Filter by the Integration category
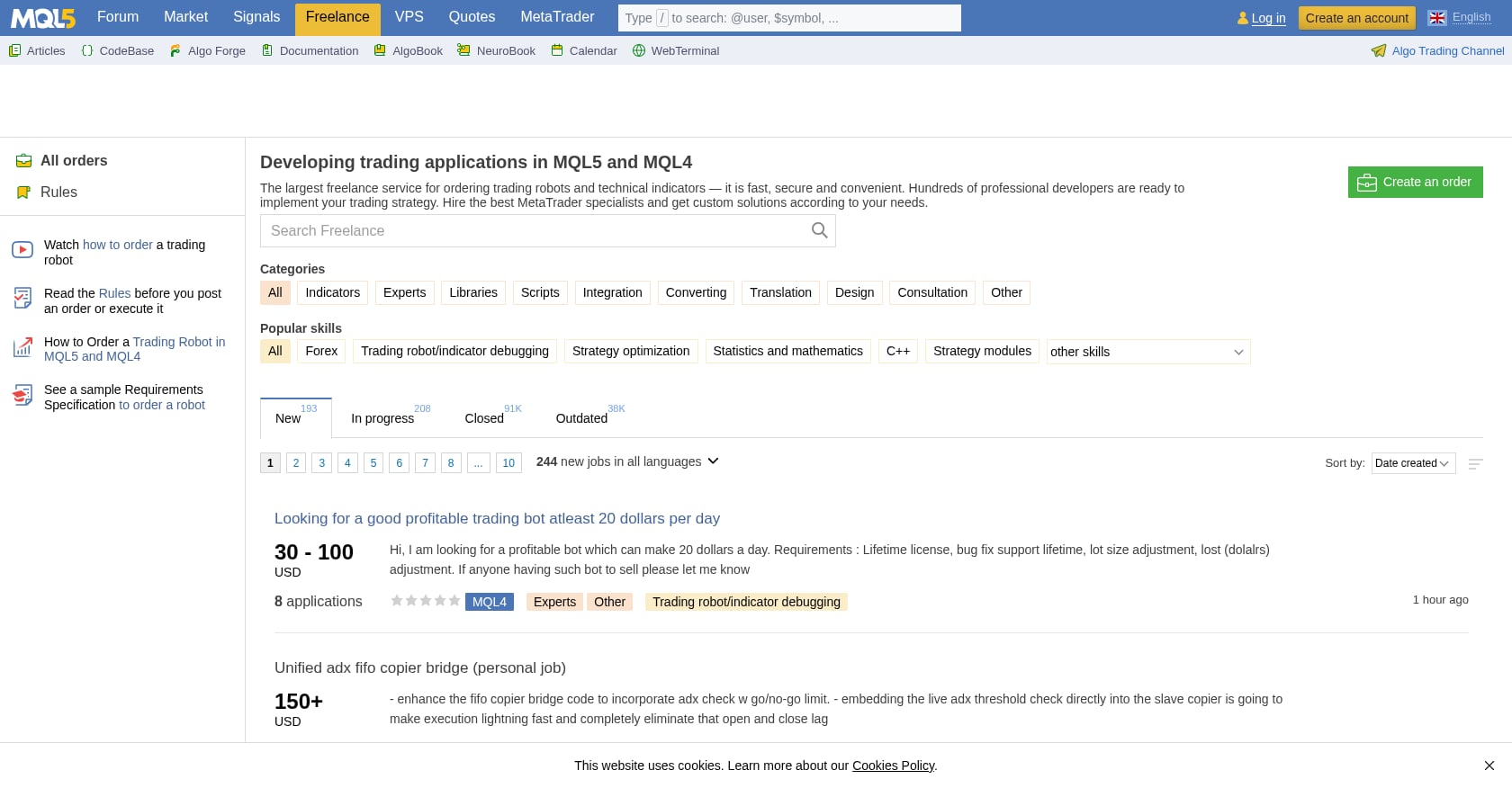The width and height of the screenshot is (1512, 788). 612,292
